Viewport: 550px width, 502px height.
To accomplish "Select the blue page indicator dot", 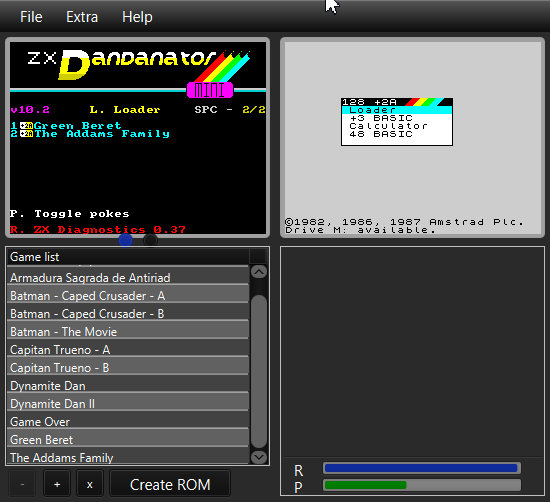I will point(126,241).
